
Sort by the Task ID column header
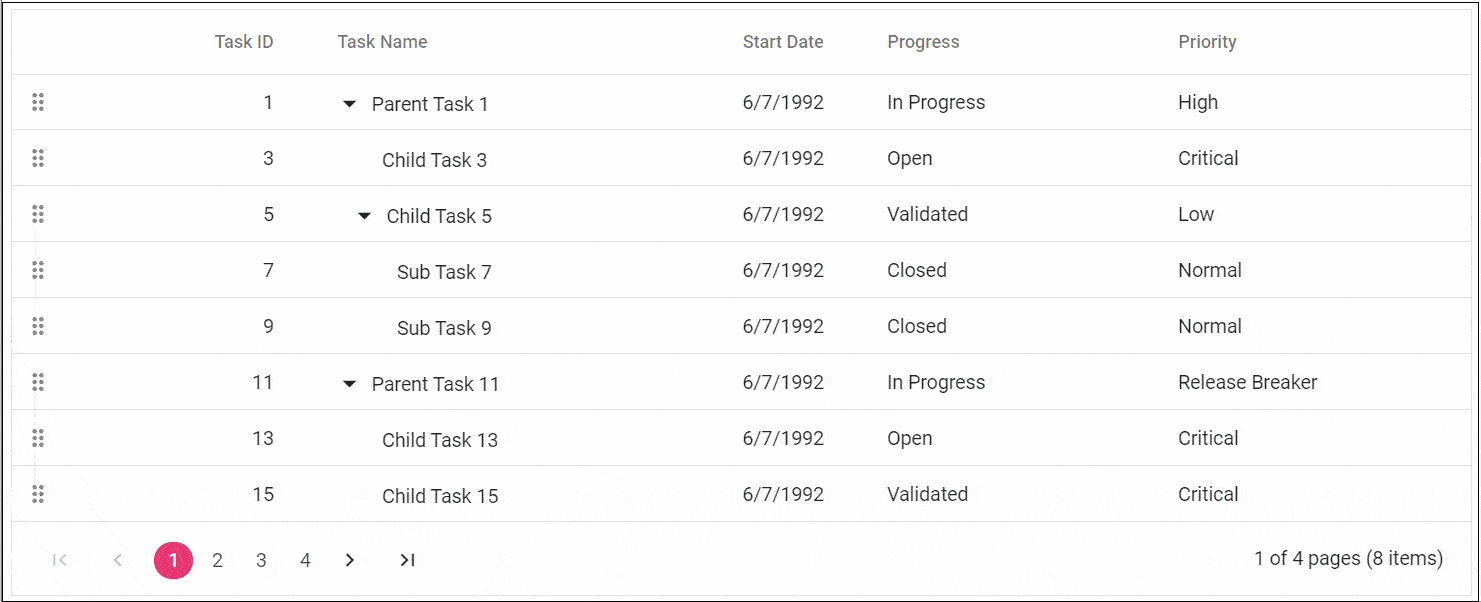click(x=244, y=42)
